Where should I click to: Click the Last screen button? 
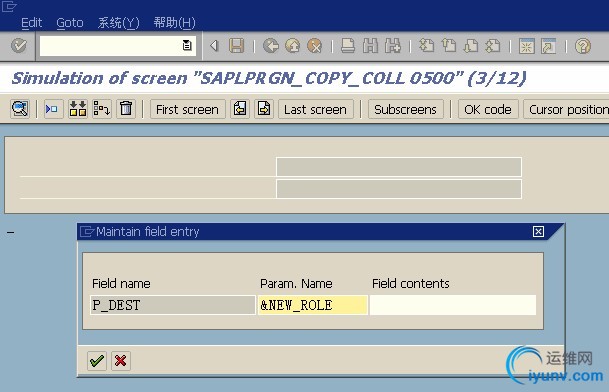(315, 109)
